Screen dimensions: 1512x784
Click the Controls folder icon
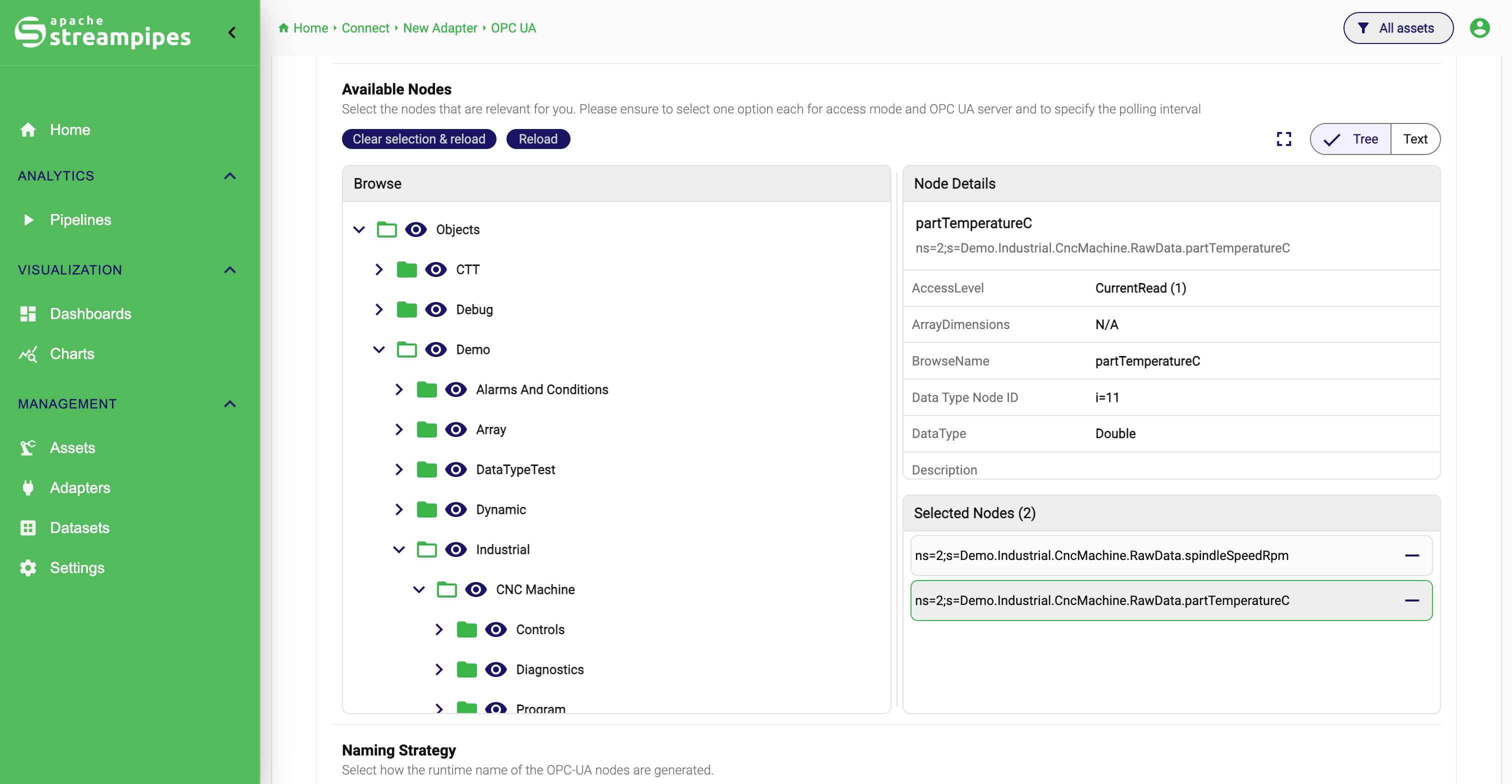point(466,629)
